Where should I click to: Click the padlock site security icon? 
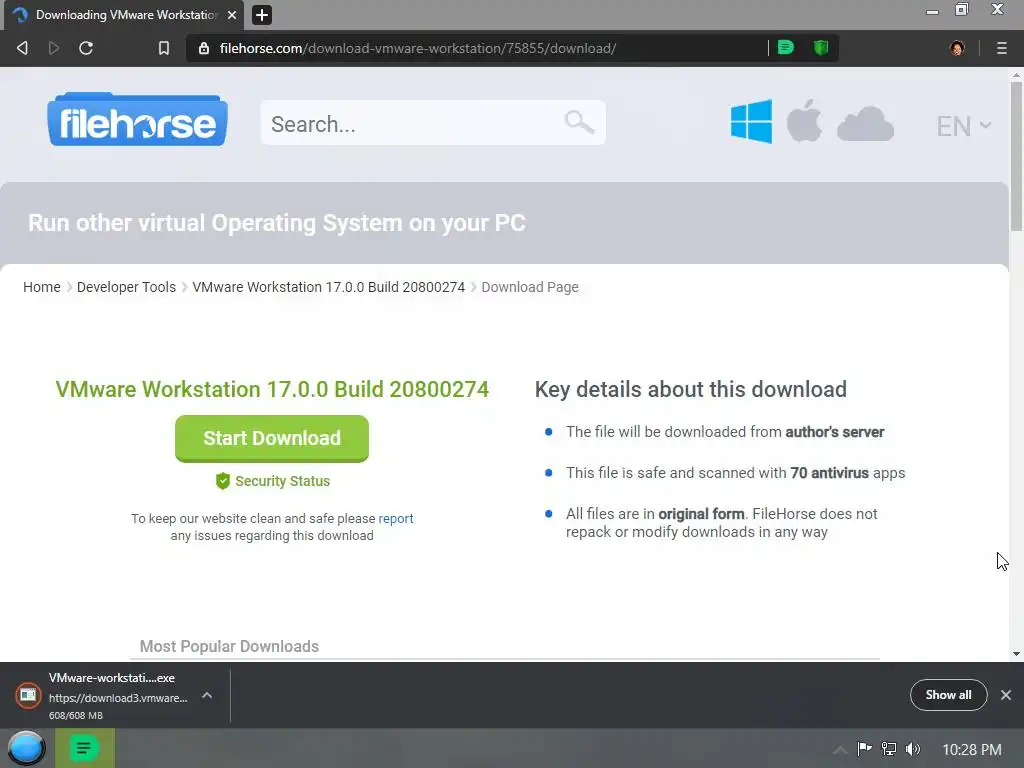click(204, 48)
